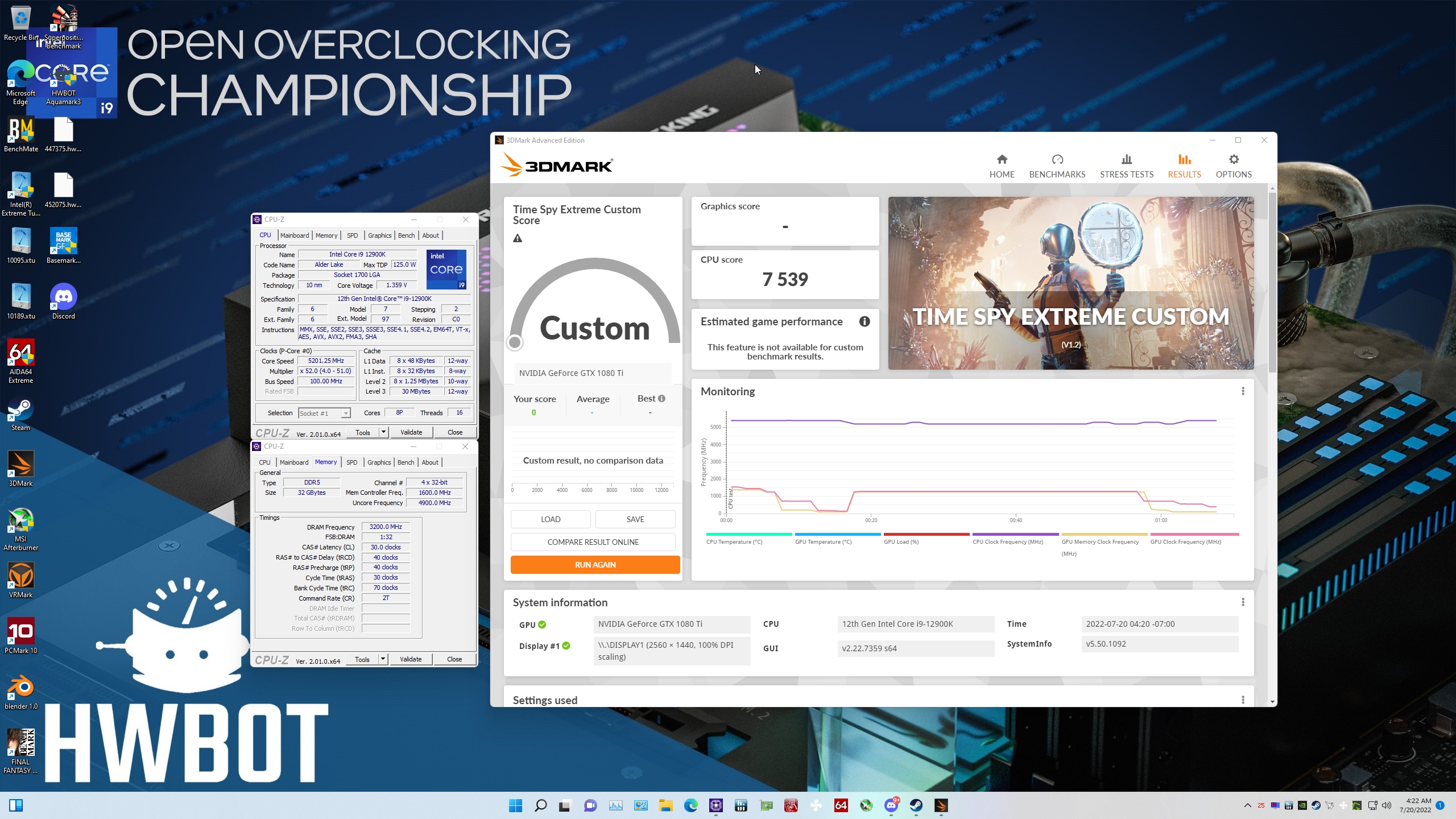1456x819 pixels.
Task: Switch to the Mainboard tab in the top CPU-Z window
Action: click(x=294, y=235)
